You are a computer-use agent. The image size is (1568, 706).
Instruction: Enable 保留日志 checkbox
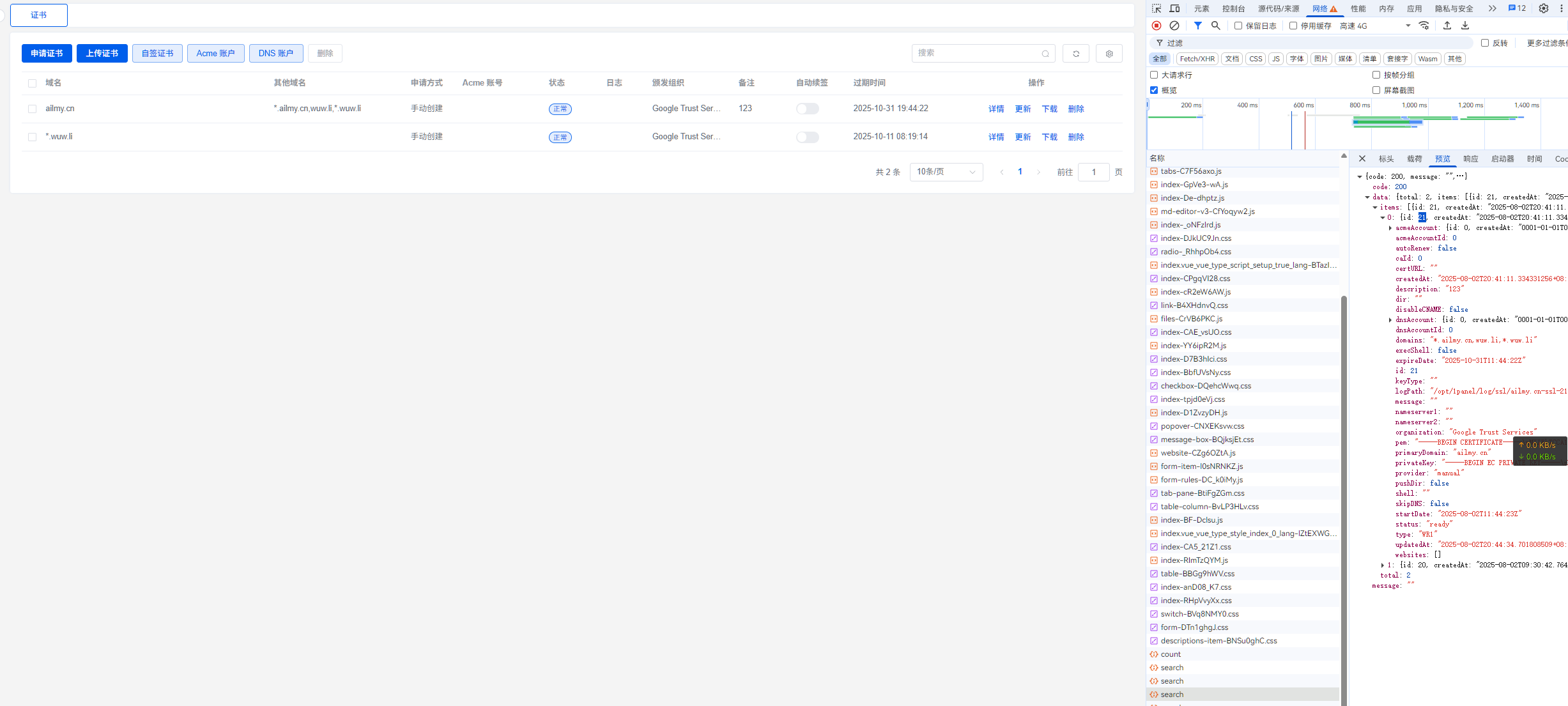click(1238, 26)
